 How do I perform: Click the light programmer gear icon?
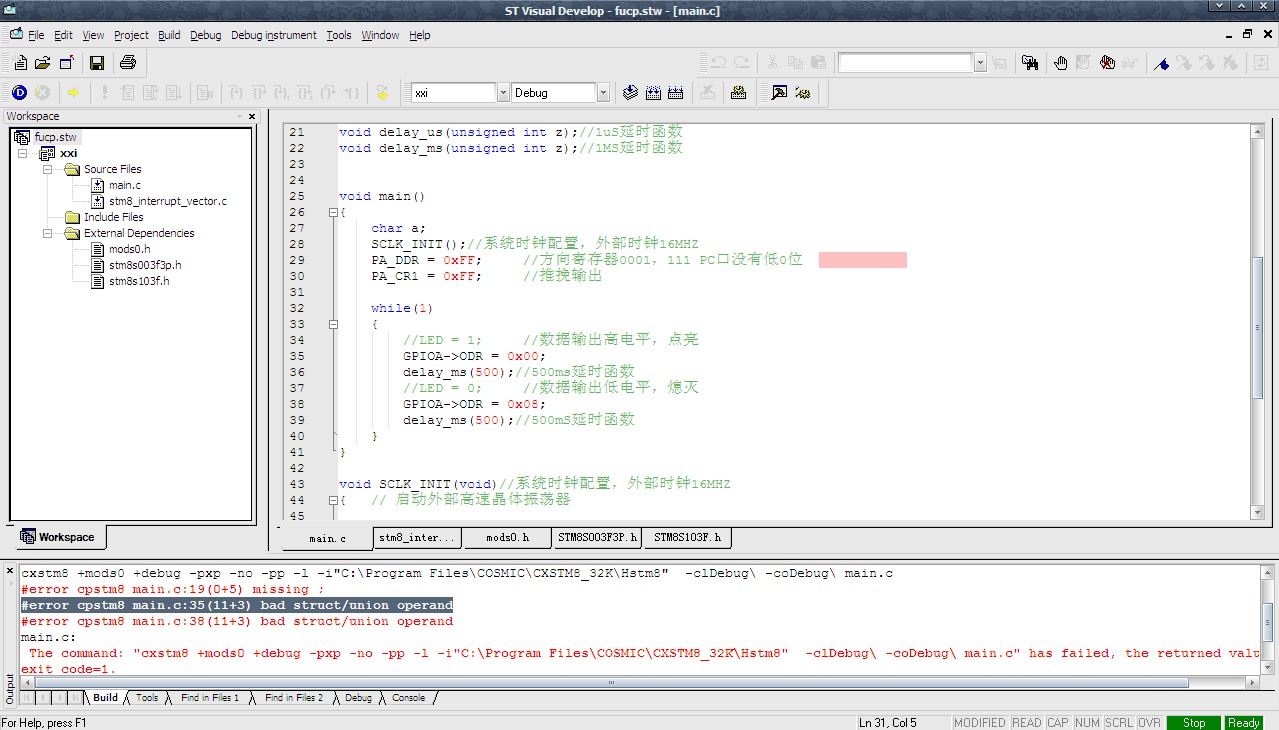click(x=802, y=93)
